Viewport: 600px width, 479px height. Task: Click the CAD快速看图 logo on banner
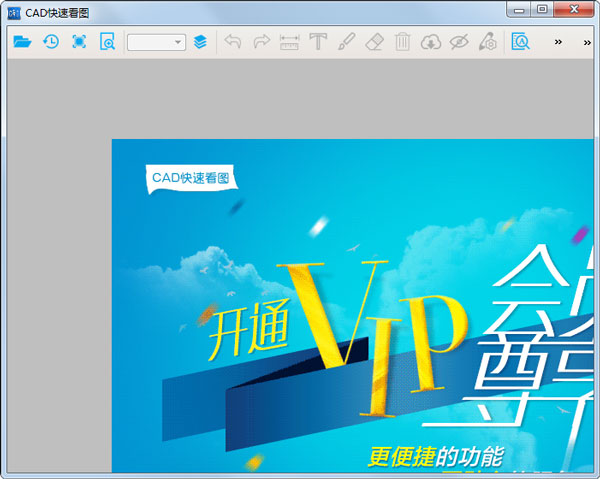tap(191, 178)
